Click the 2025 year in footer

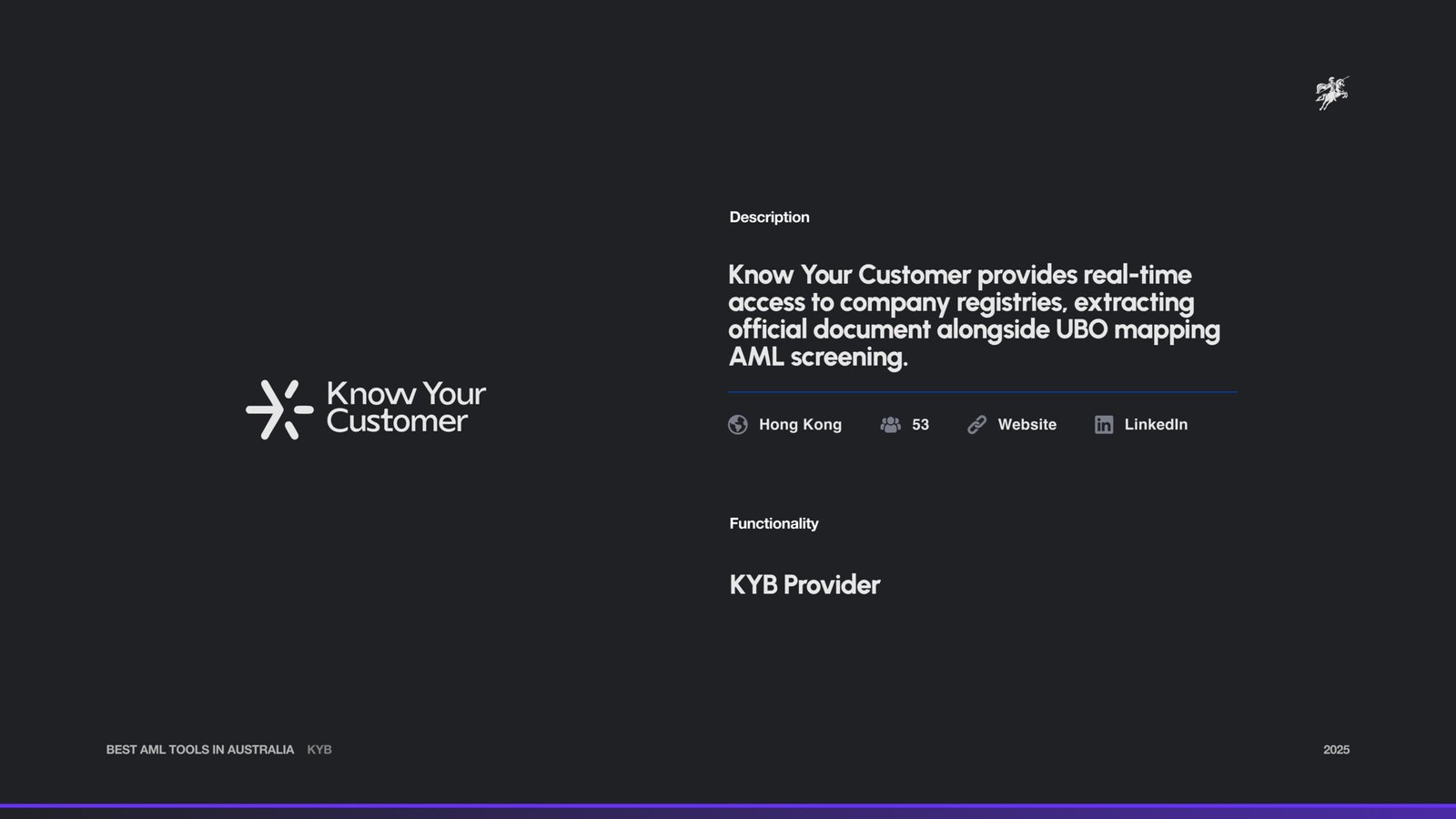pos(1336,750)
